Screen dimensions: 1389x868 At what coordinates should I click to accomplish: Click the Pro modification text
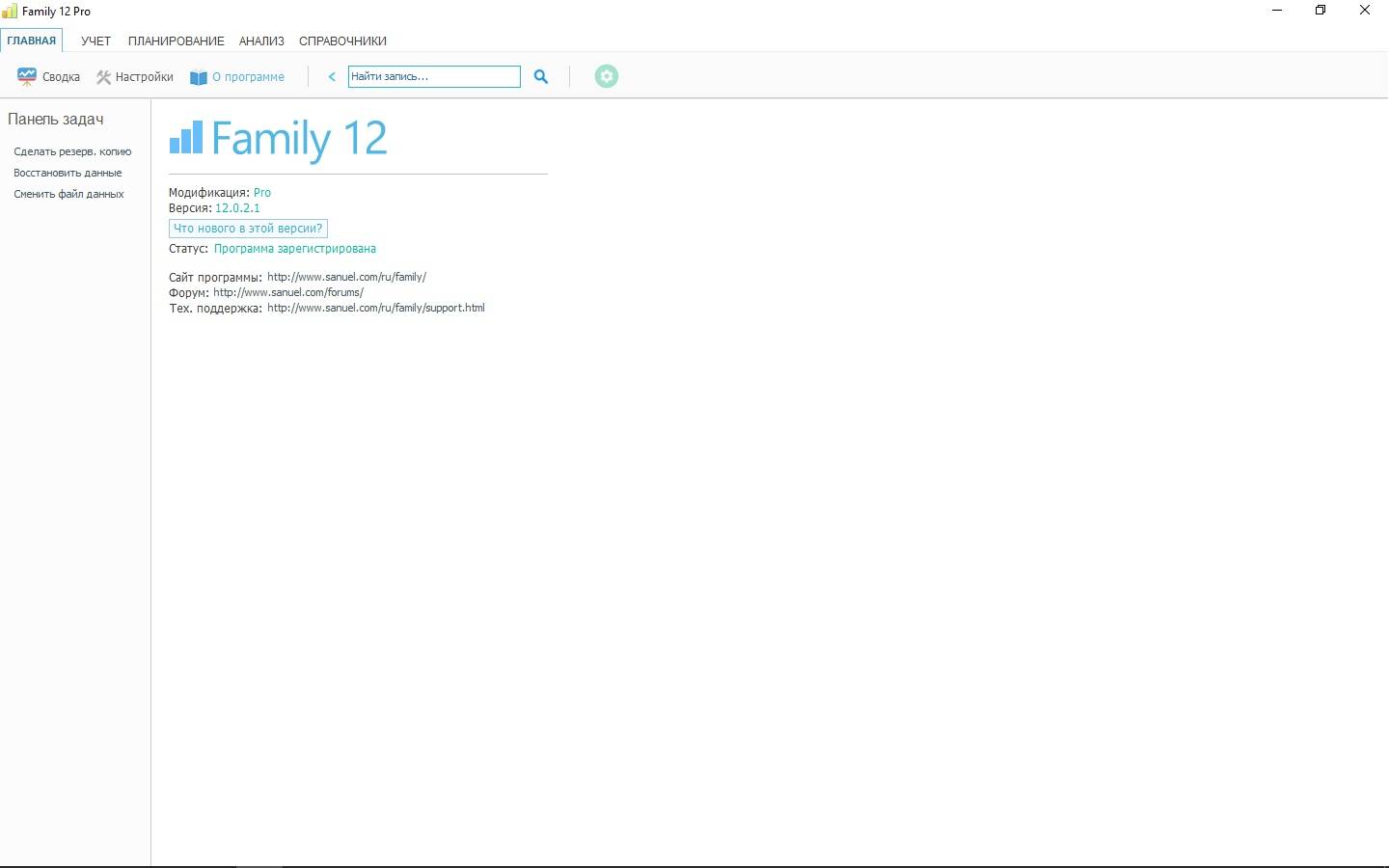[x=262, y=193]
